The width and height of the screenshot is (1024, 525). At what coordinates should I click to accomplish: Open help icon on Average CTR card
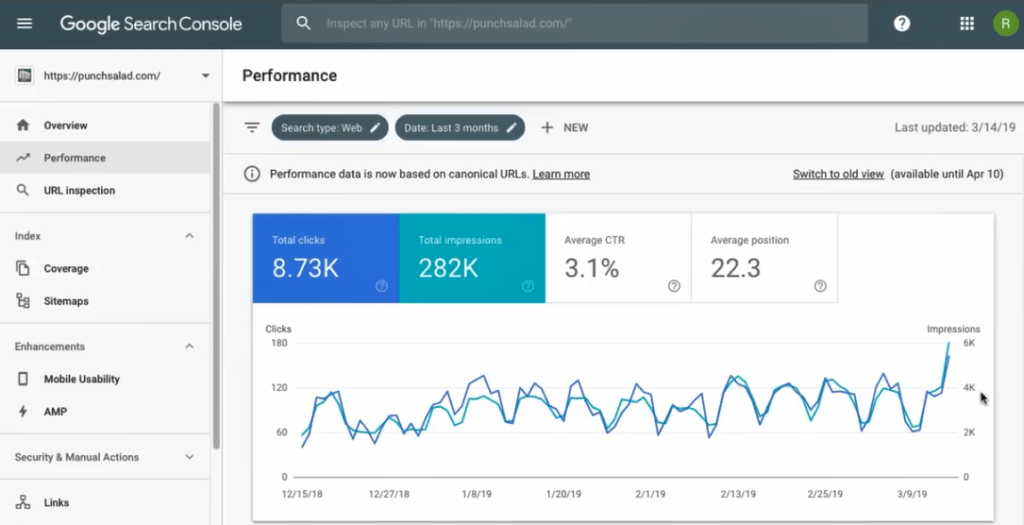[674, 286]
